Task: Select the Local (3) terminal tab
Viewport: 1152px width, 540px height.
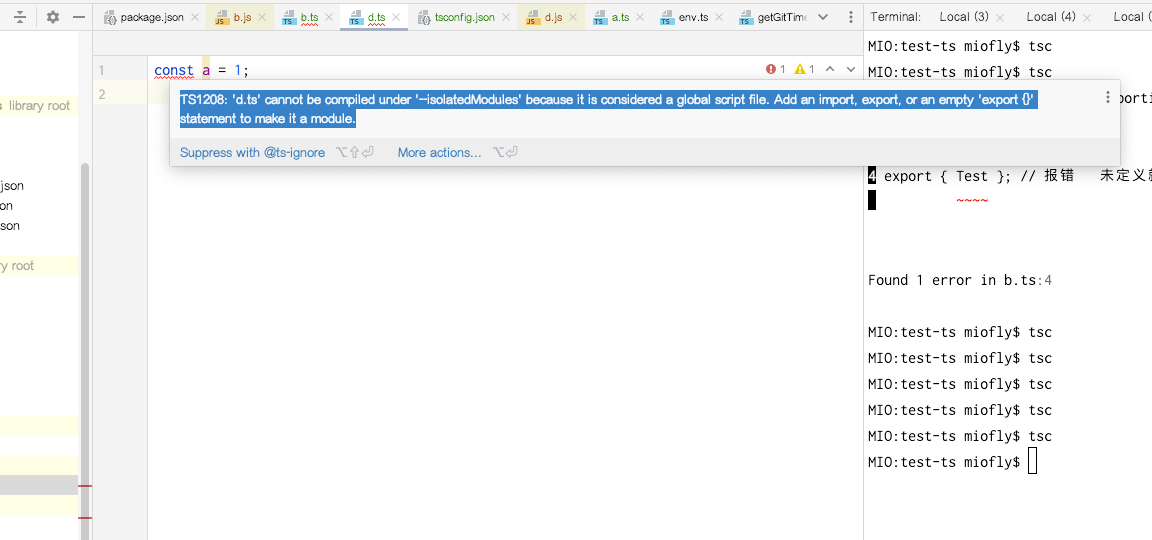Action: point(964,17)
